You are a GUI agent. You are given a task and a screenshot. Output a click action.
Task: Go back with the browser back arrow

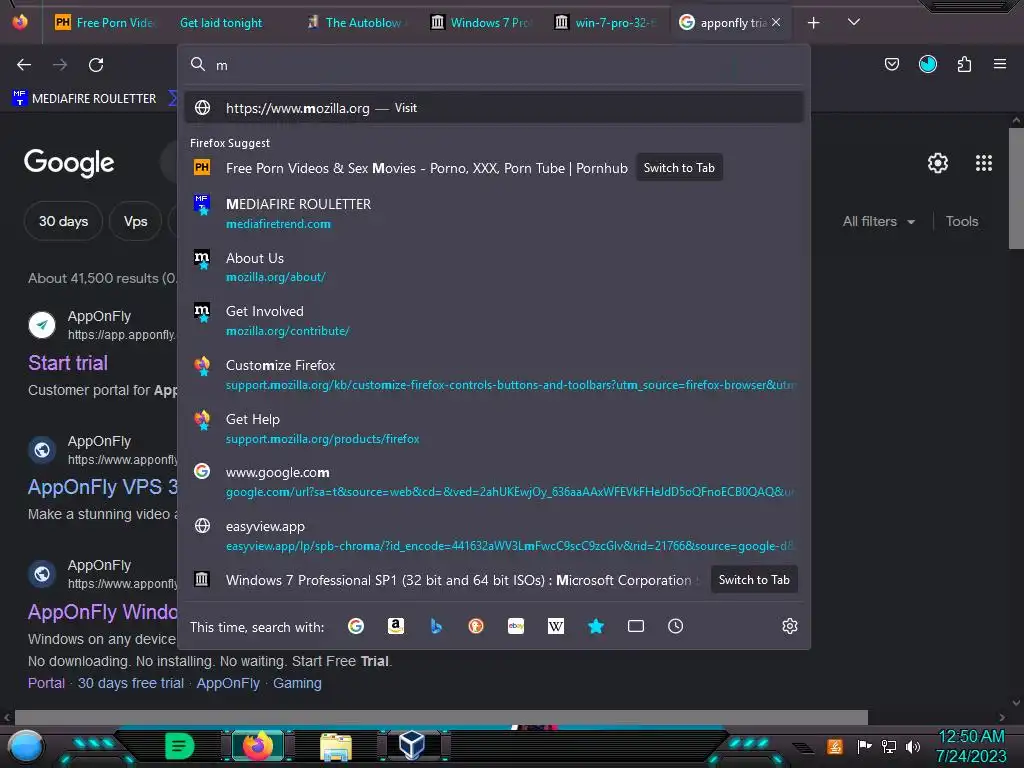tap(24, 65)
